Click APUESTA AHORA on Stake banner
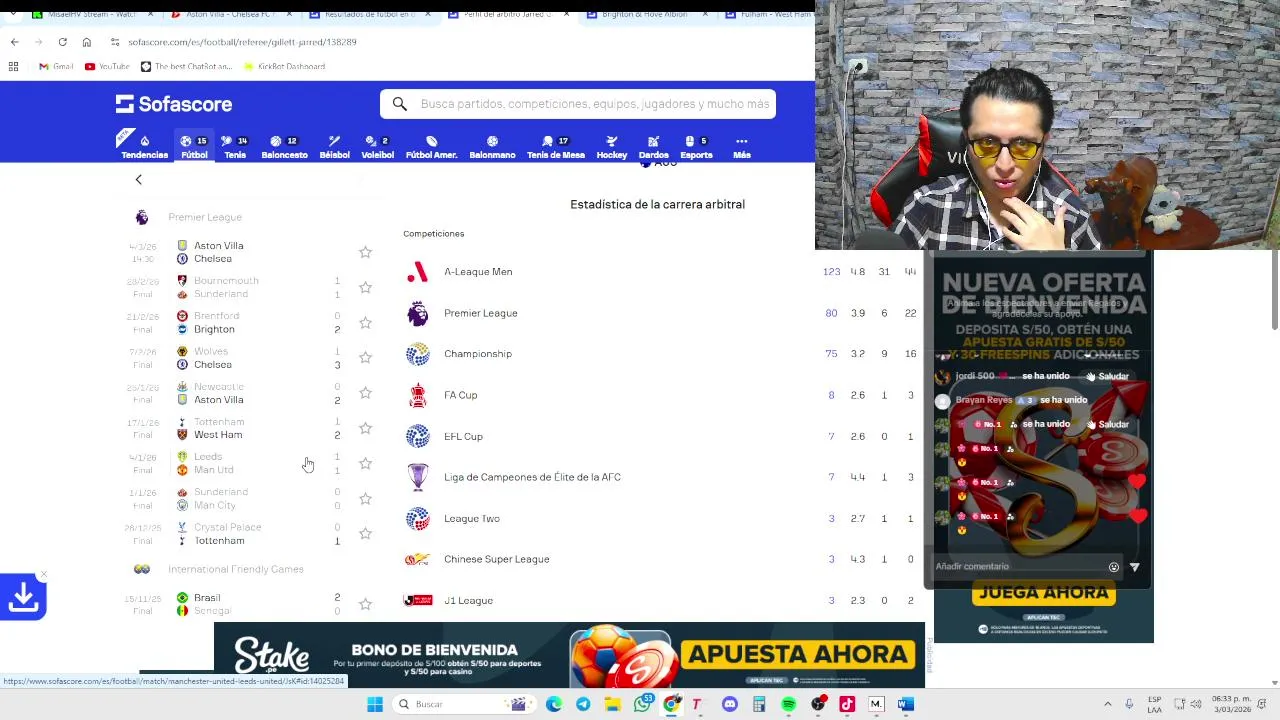The image size is (1280, 720). [x=799, y=654]
